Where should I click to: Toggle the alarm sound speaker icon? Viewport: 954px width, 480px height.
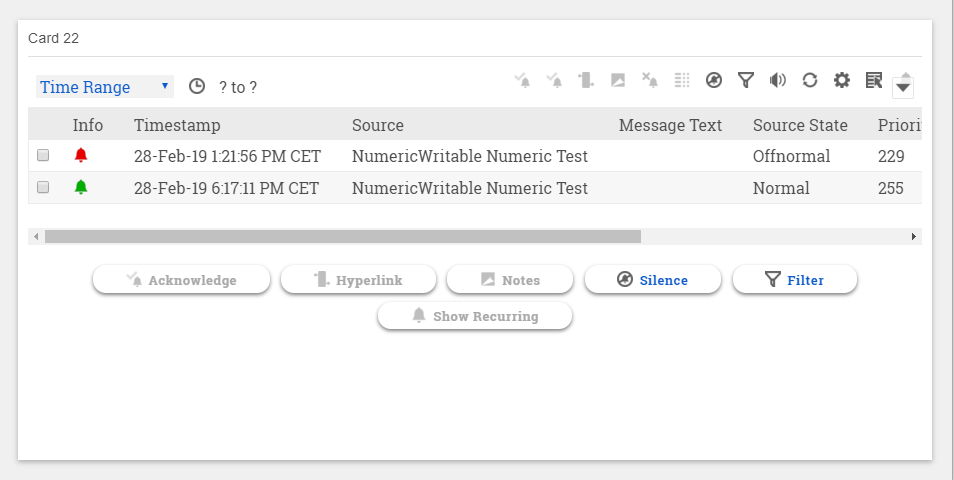(777, 80)
